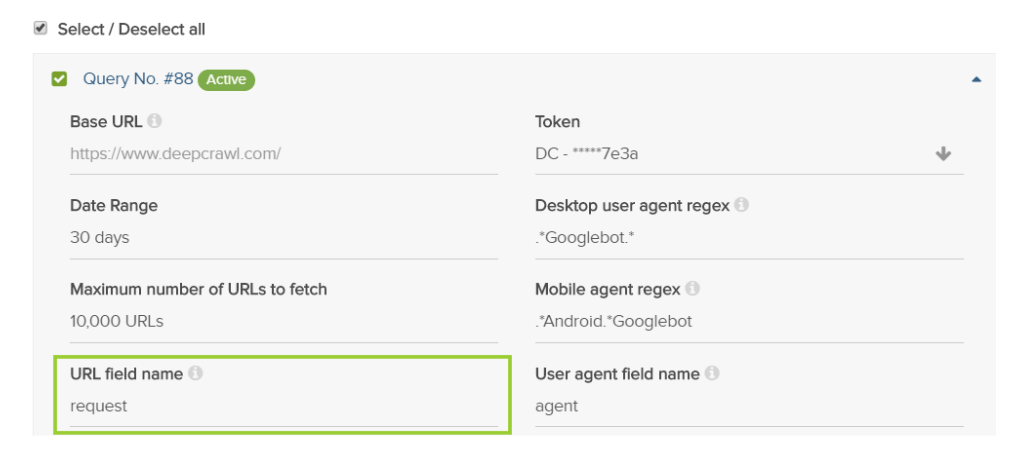Click the Query No. #88 title link
The width and height of the screenshot is (1017, 456).
[138, 79]
